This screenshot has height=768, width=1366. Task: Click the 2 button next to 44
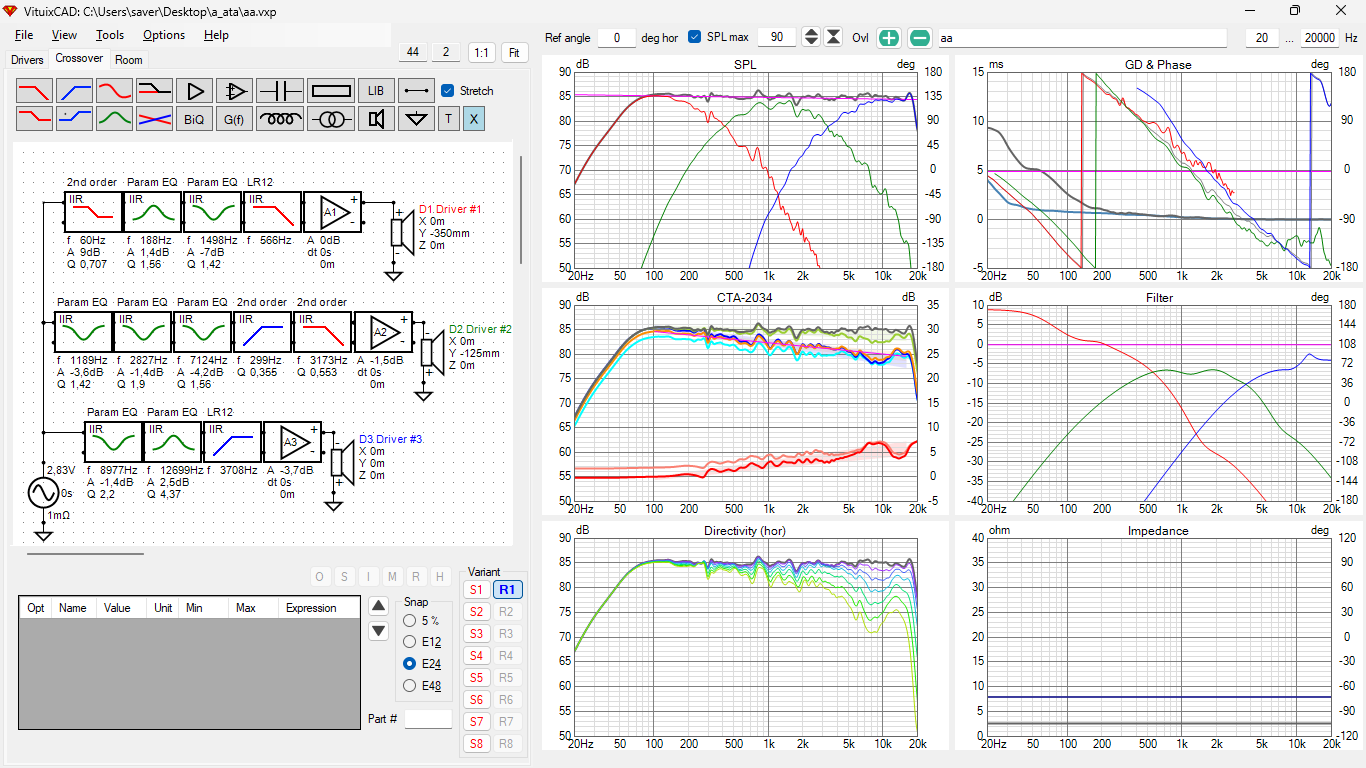[x=446, y=52]
